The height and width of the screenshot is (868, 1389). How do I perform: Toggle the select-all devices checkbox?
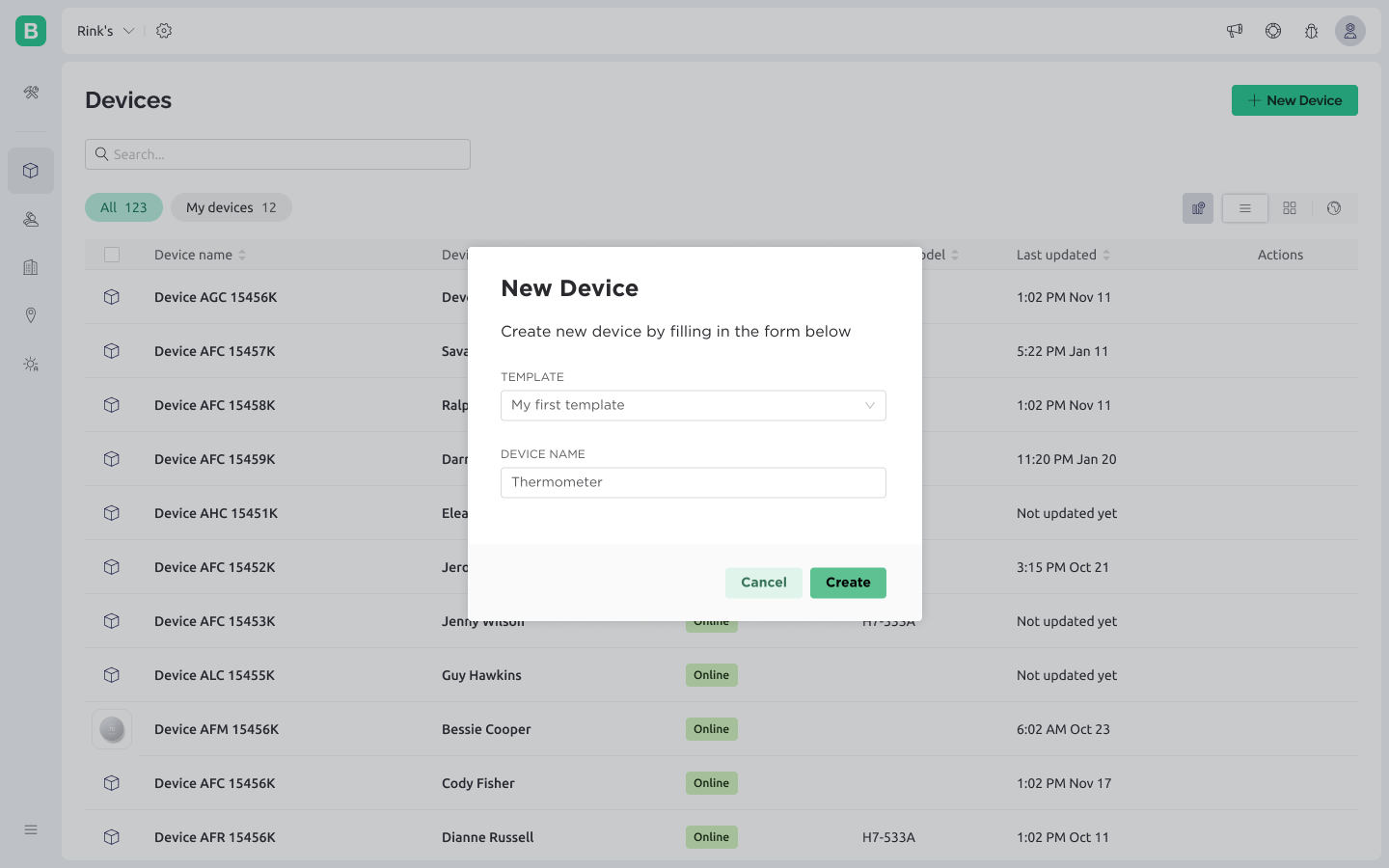[x=112, y=255]
